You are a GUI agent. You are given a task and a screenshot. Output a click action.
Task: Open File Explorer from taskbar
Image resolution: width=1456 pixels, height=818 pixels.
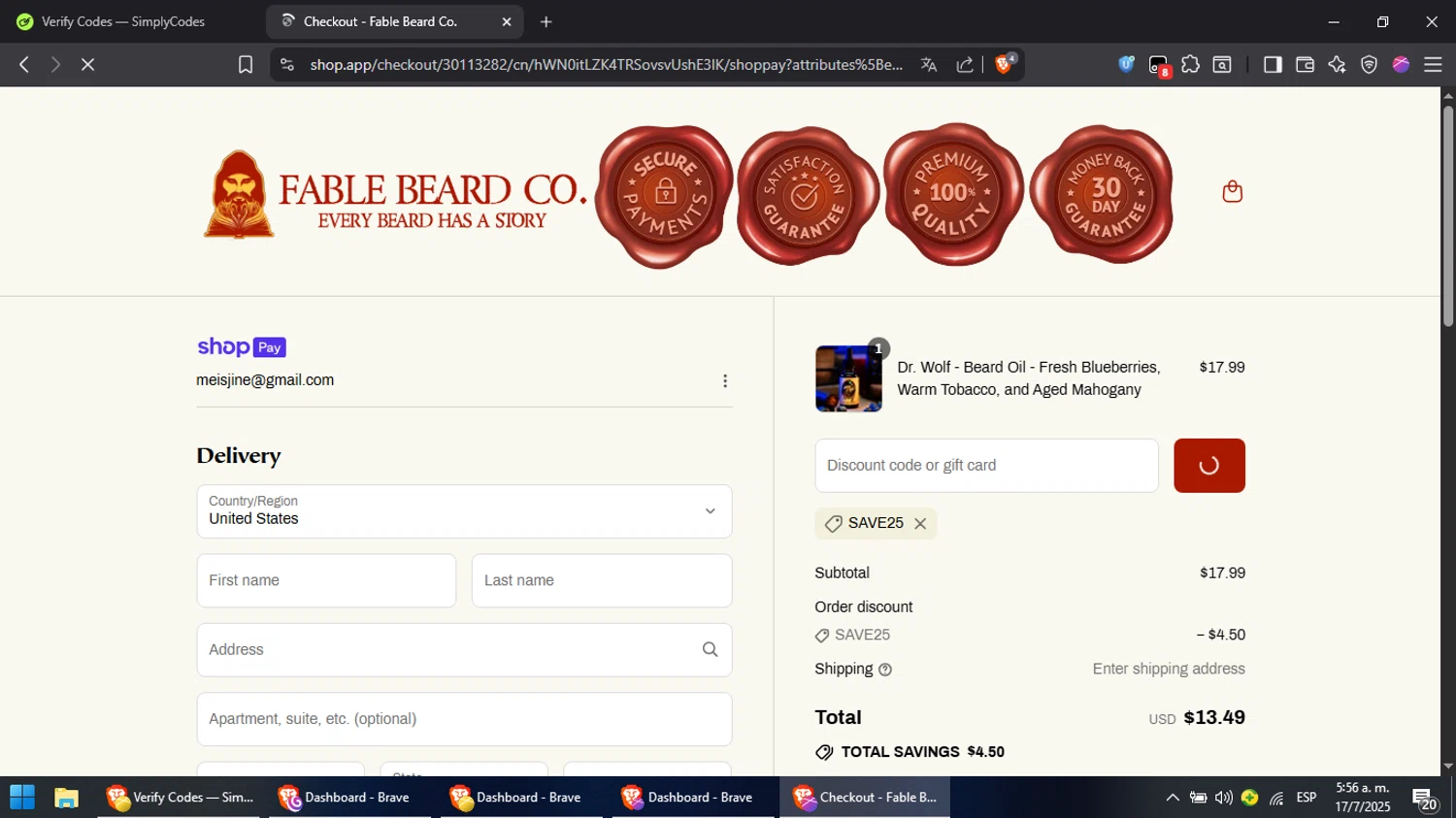click(66, 798)
